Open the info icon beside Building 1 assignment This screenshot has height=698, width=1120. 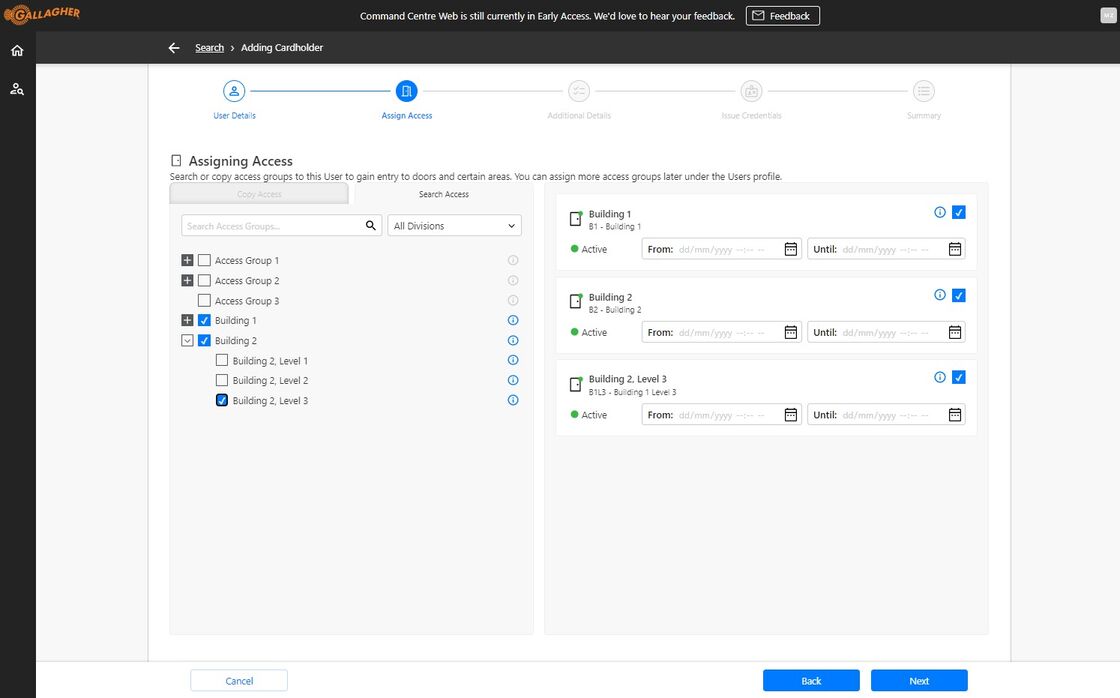(x=939, y=211)
